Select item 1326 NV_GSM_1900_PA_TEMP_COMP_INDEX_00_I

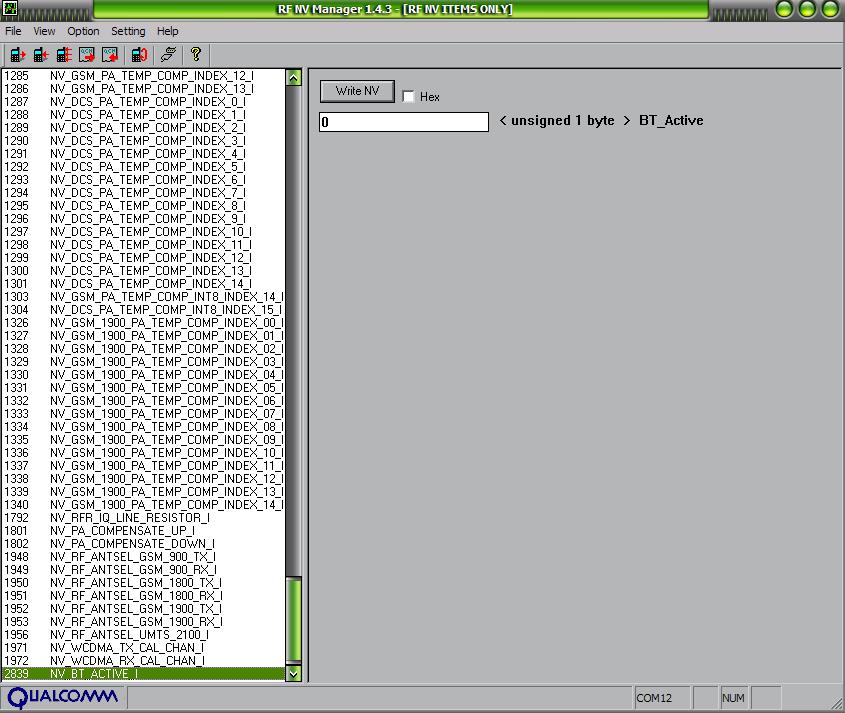(x=143, y=323)
